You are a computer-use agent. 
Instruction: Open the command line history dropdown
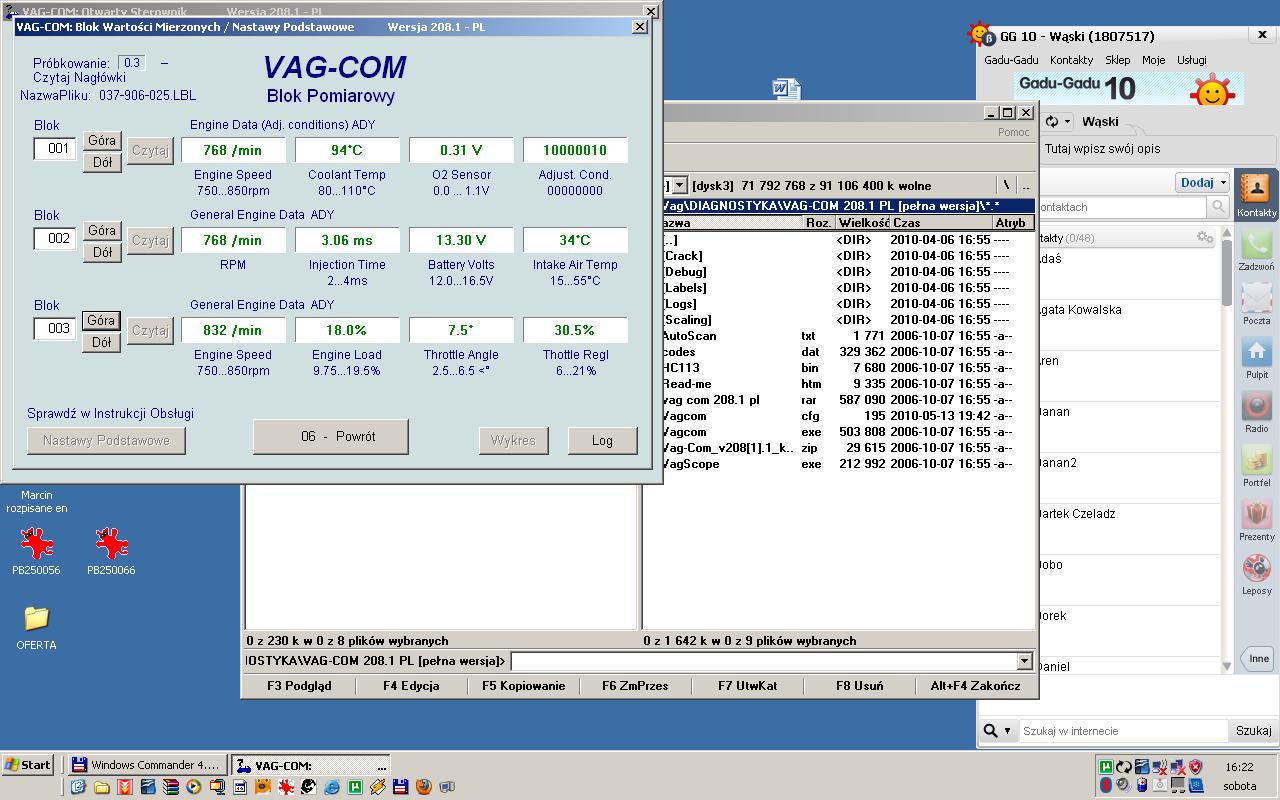pos(1024,661)
